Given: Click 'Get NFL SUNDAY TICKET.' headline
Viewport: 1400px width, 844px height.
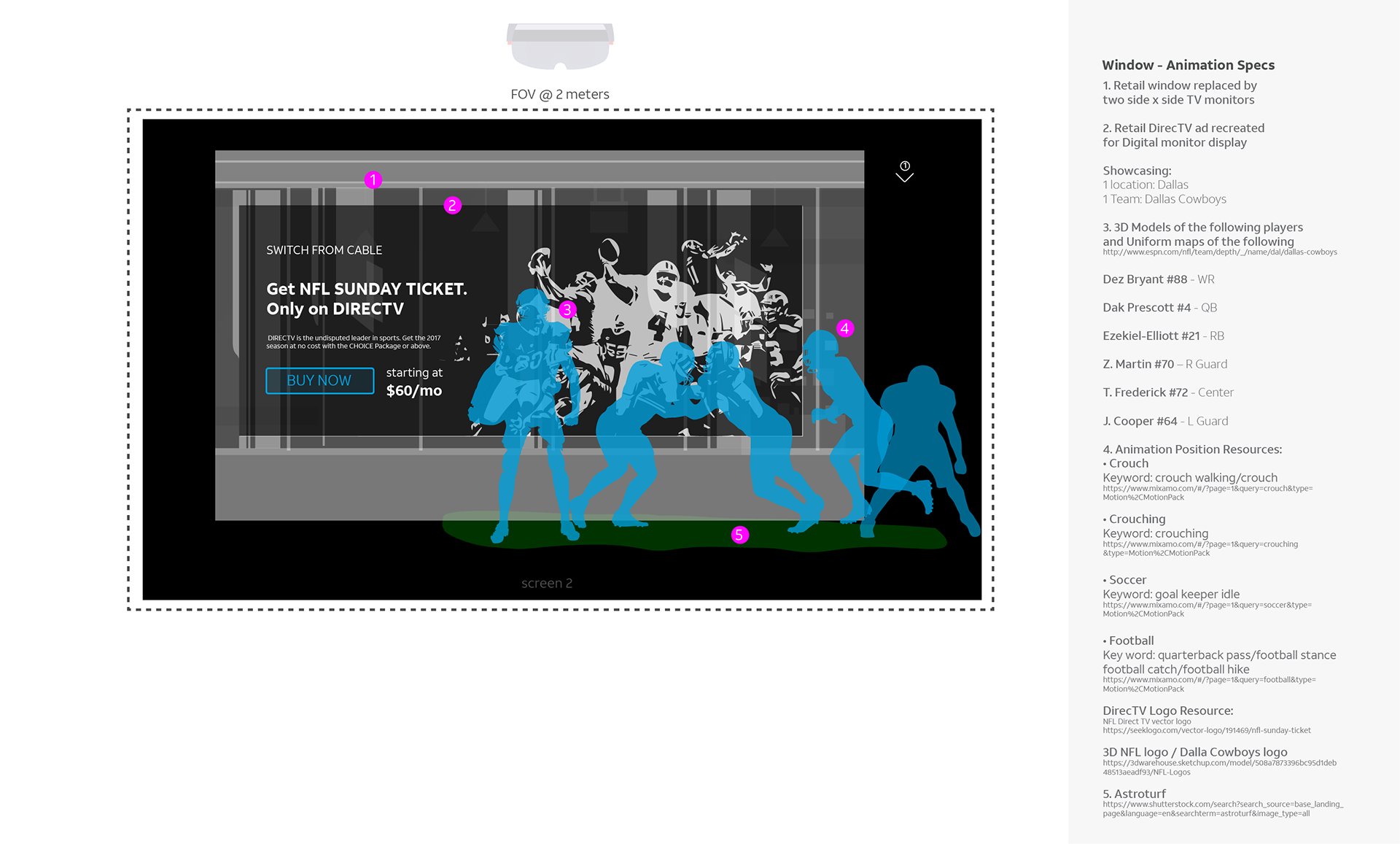Looking at the screenshot, I should click(x=367, y=289).
